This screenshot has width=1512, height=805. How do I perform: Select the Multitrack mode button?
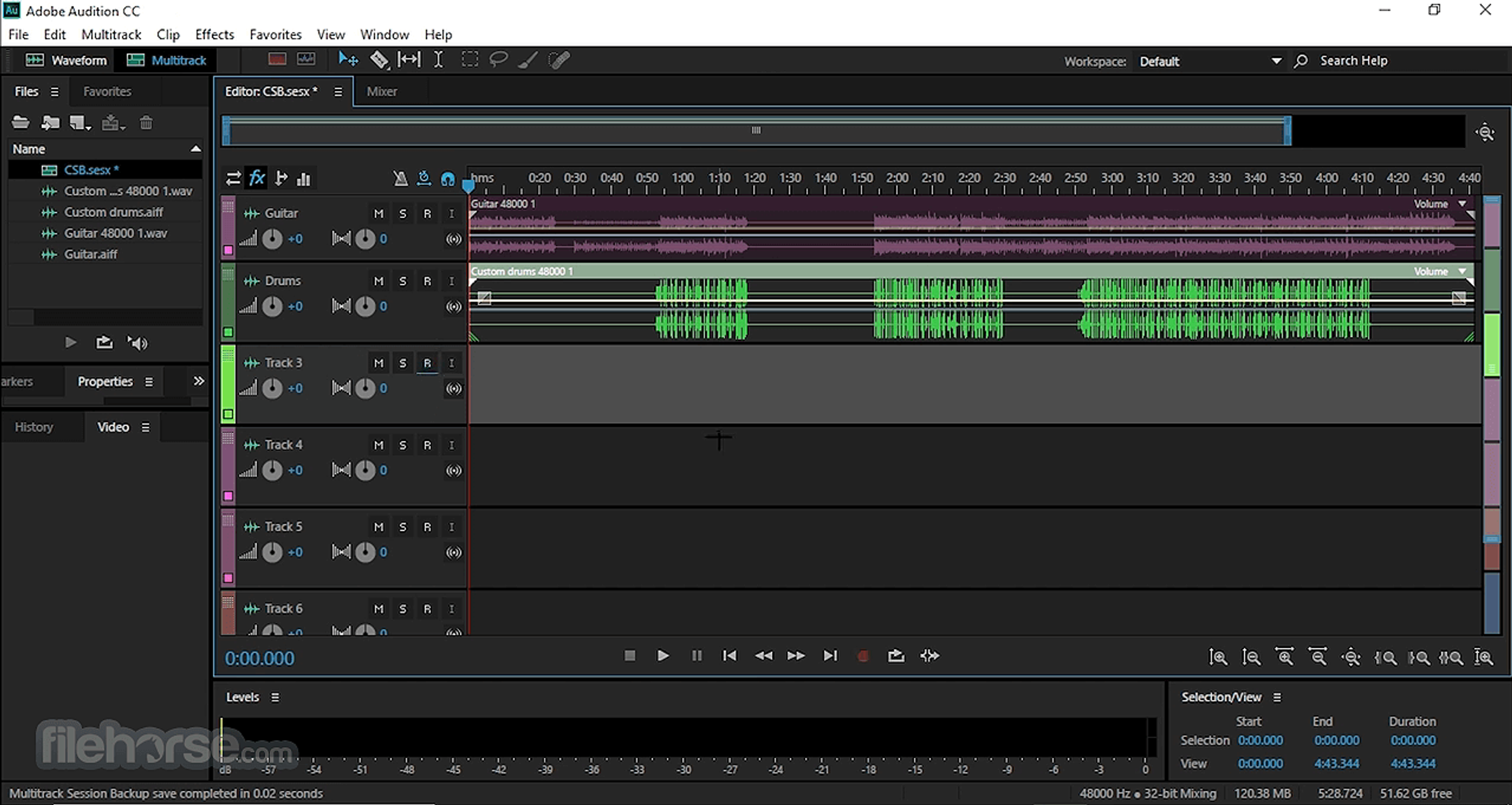coord(166,60)
